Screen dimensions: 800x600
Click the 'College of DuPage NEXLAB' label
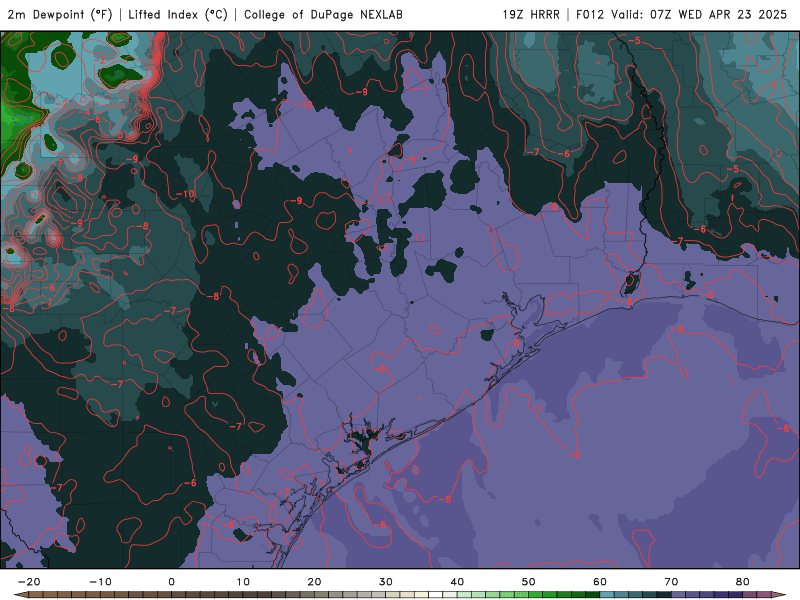323,14
